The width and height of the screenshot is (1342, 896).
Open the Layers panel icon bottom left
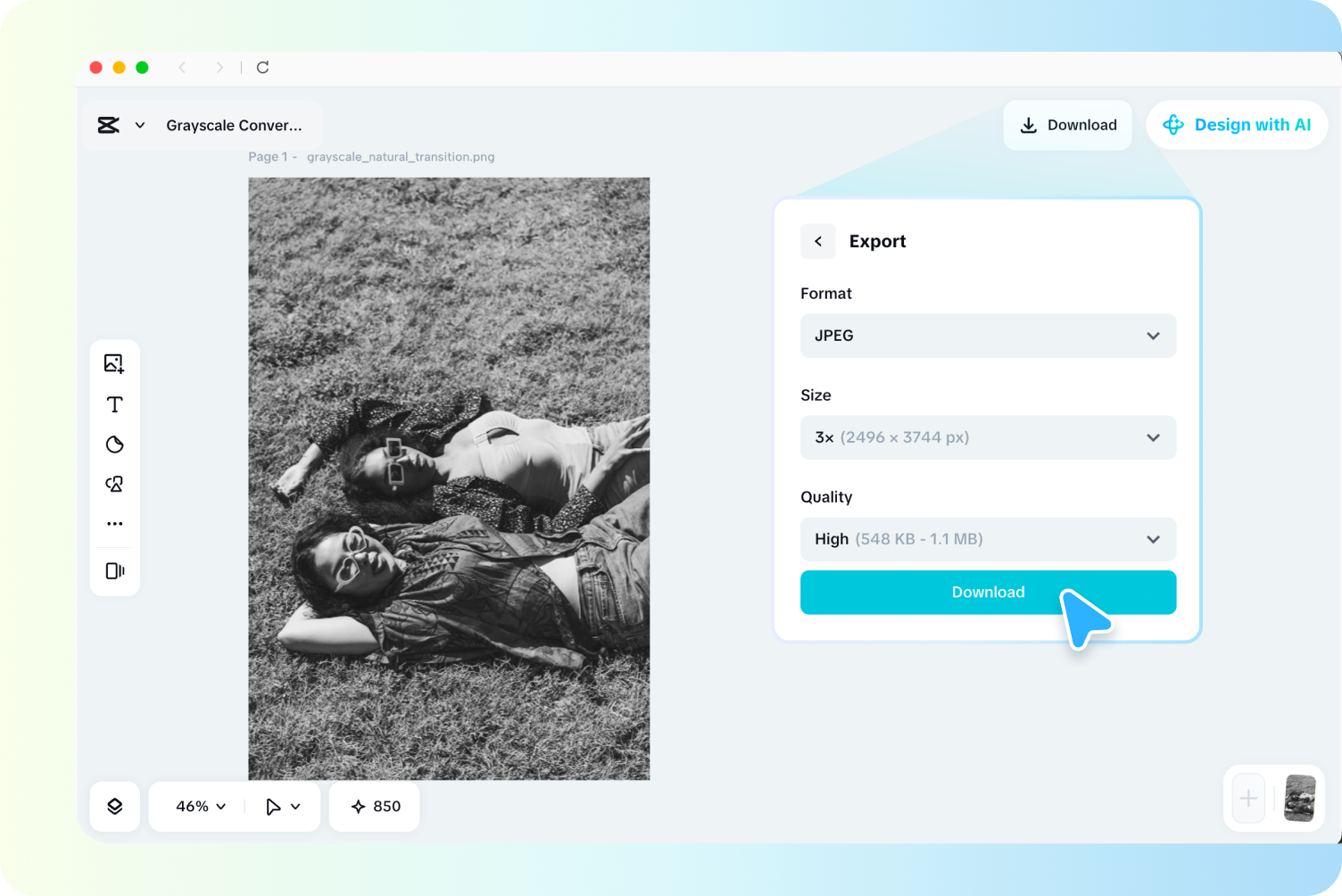coord(114,806)
